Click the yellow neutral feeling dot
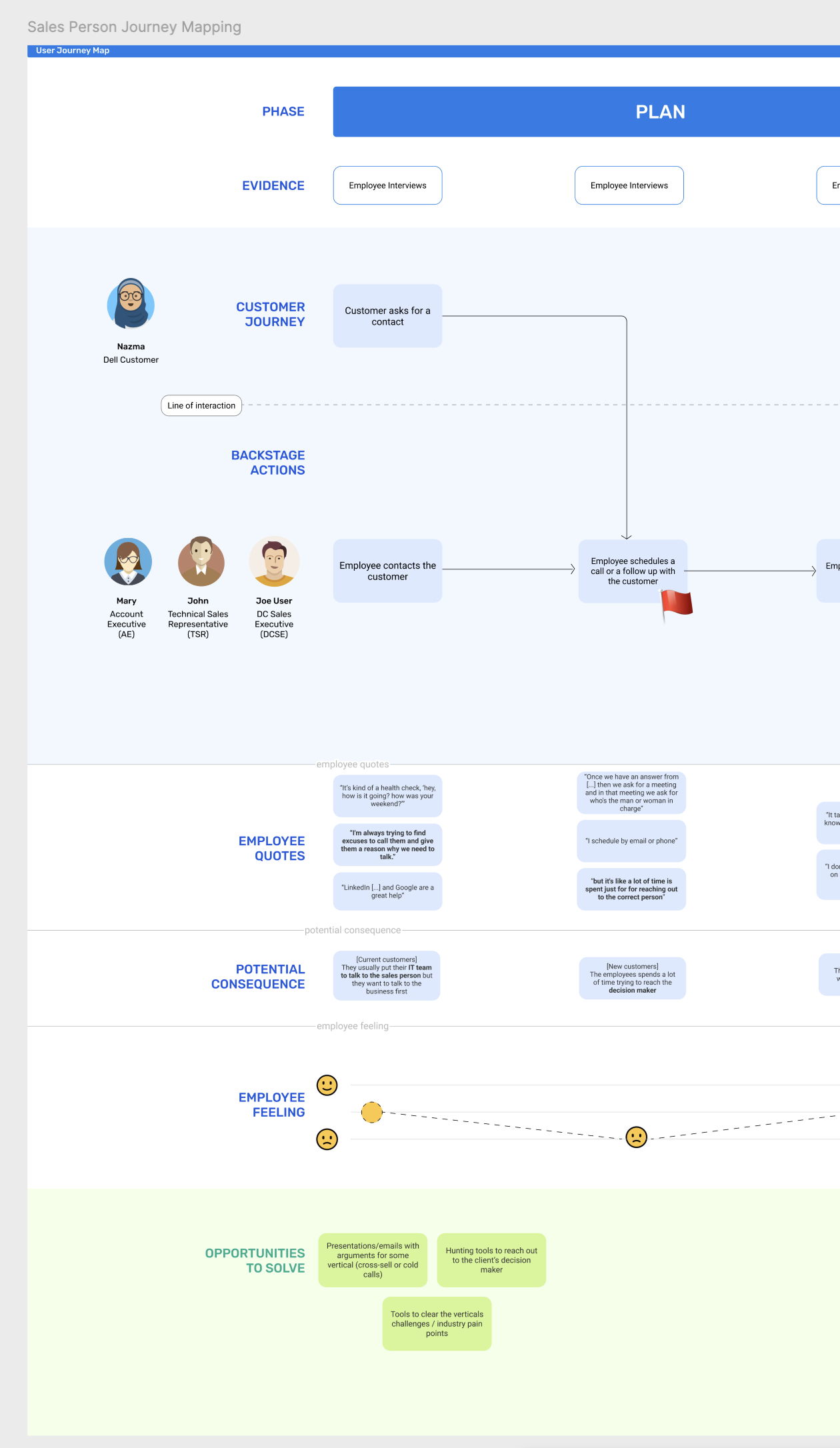This screenshot has width=840, height=1448. point(371,1112)
